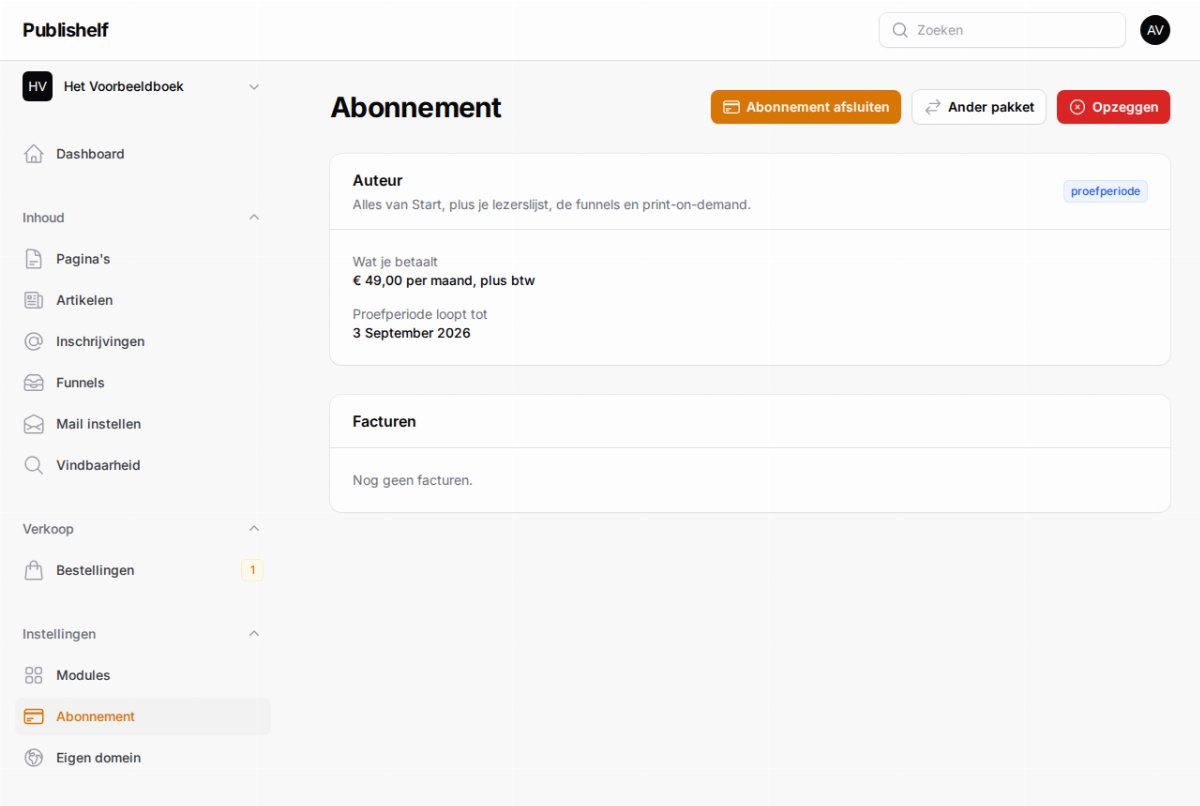
Task: Open the AV user avatar menu
Action: 1155,30
